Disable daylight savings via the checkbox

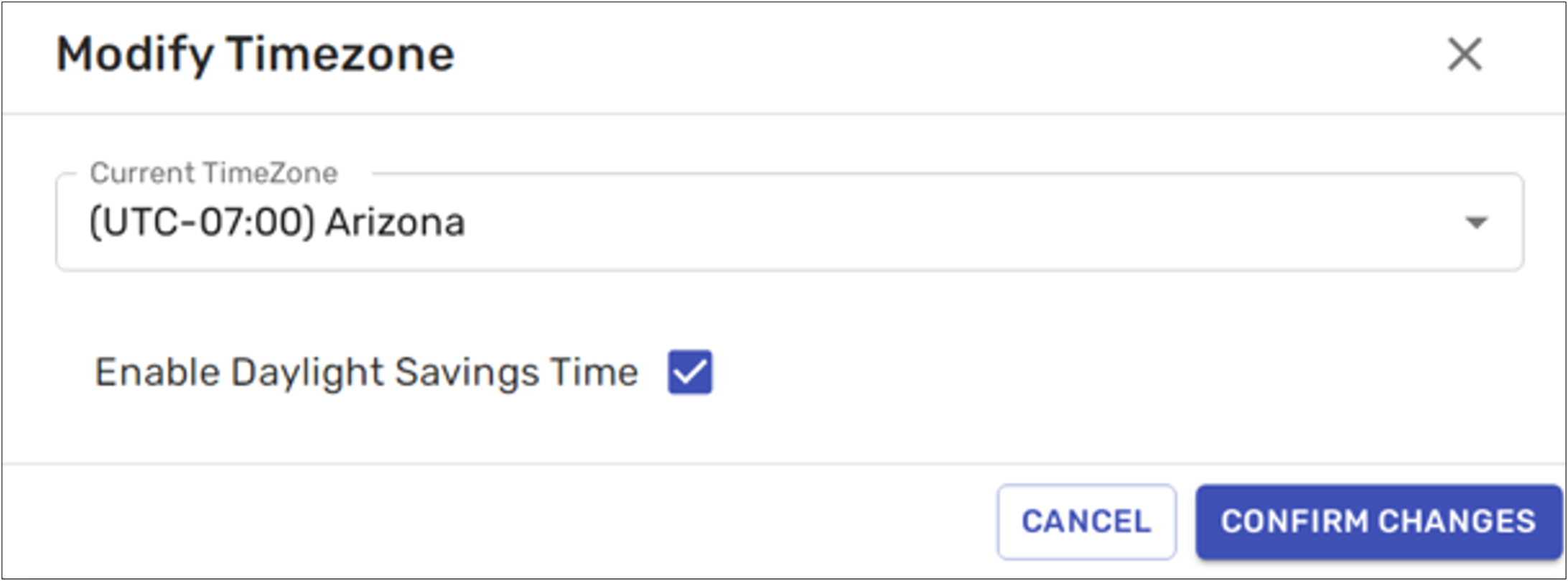pyautogui.click(x=689, y=372)
